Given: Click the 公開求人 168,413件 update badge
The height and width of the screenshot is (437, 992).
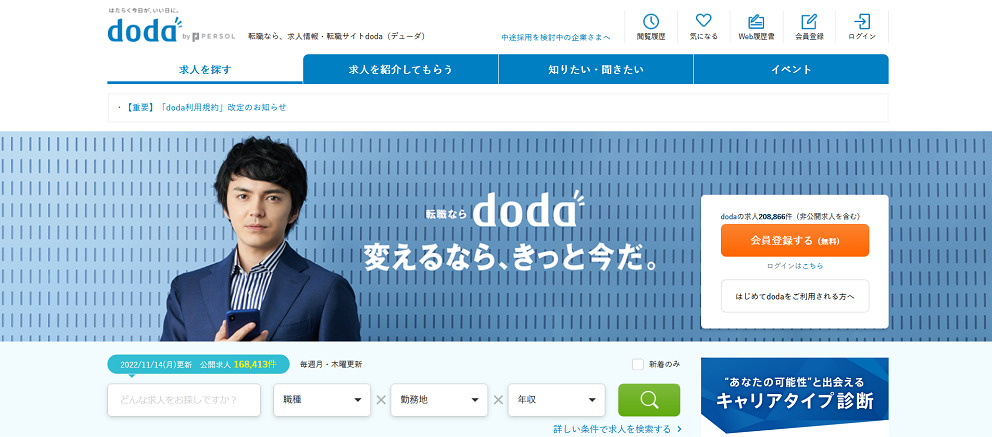Looking at the screenshot, I should [x=198, y=364].
